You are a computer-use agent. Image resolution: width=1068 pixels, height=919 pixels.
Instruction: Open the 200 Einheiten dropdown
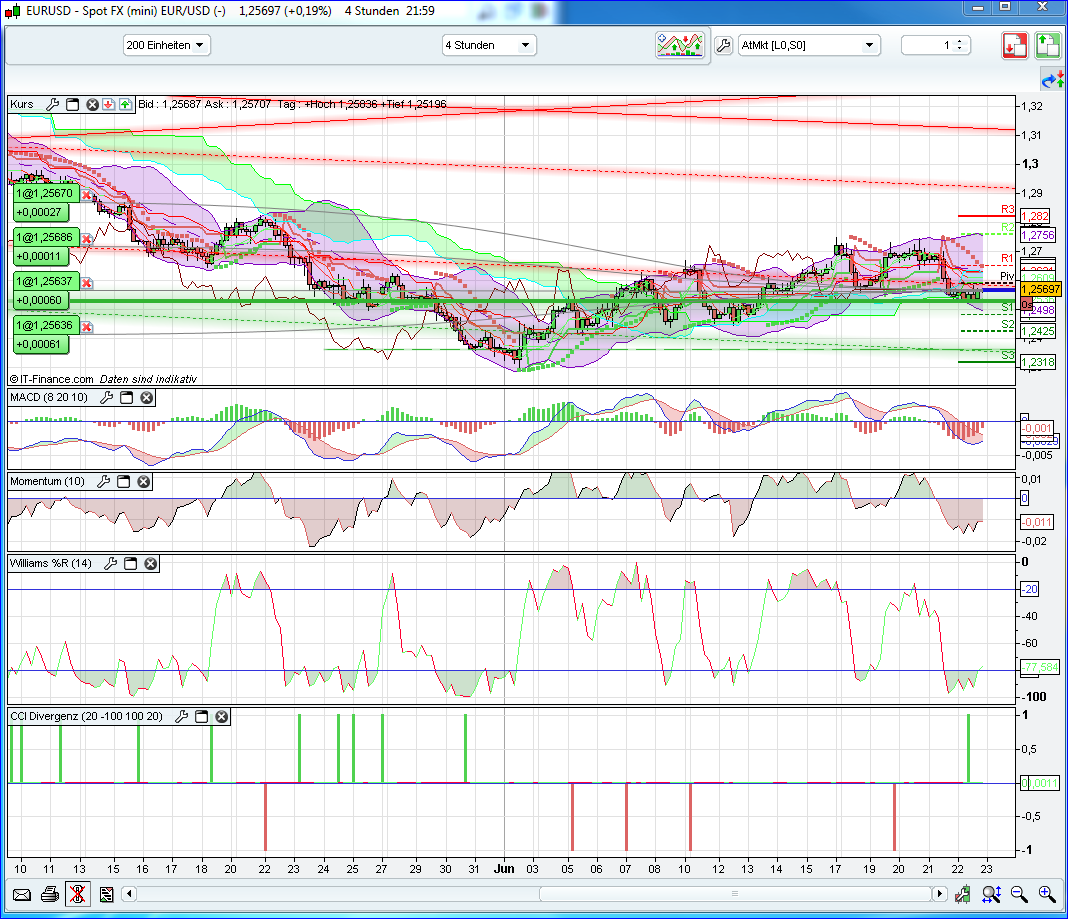click(167, 45)
